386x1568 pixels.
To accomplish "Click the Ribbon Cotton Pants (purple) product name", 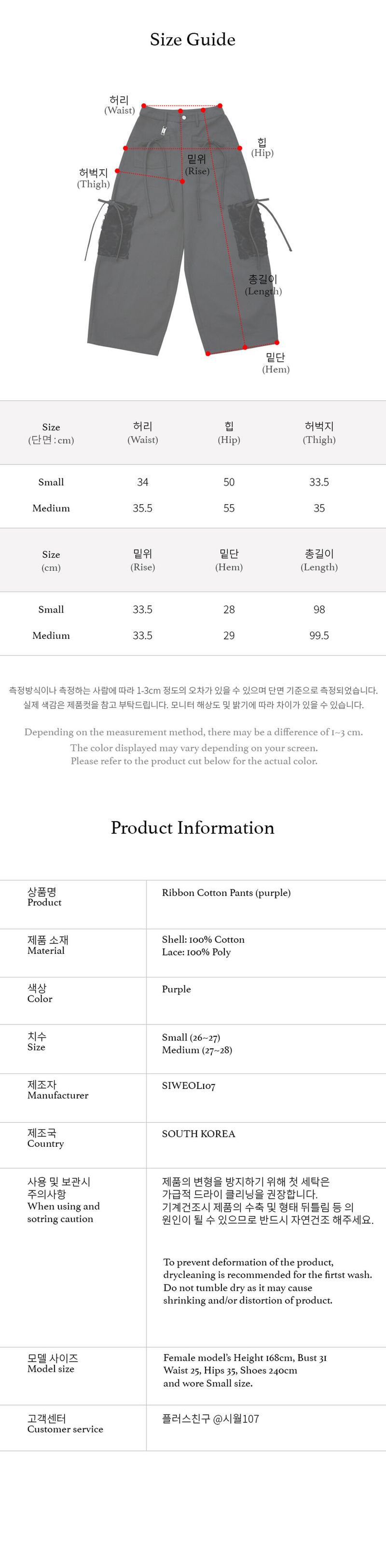I will (x=226, y=893).
